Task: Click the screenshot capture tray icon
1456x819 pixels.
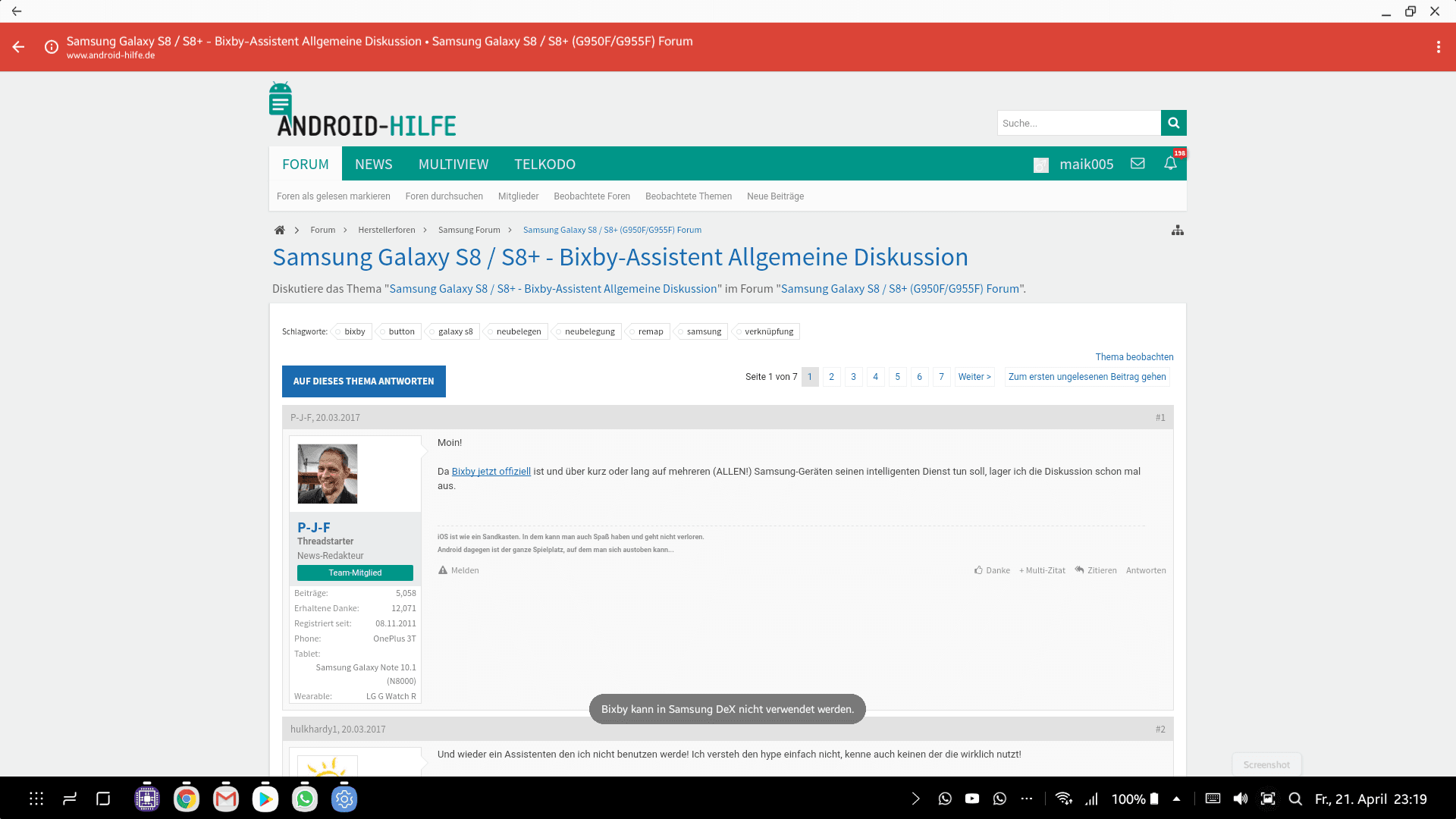Action: tap(1268, 799)
